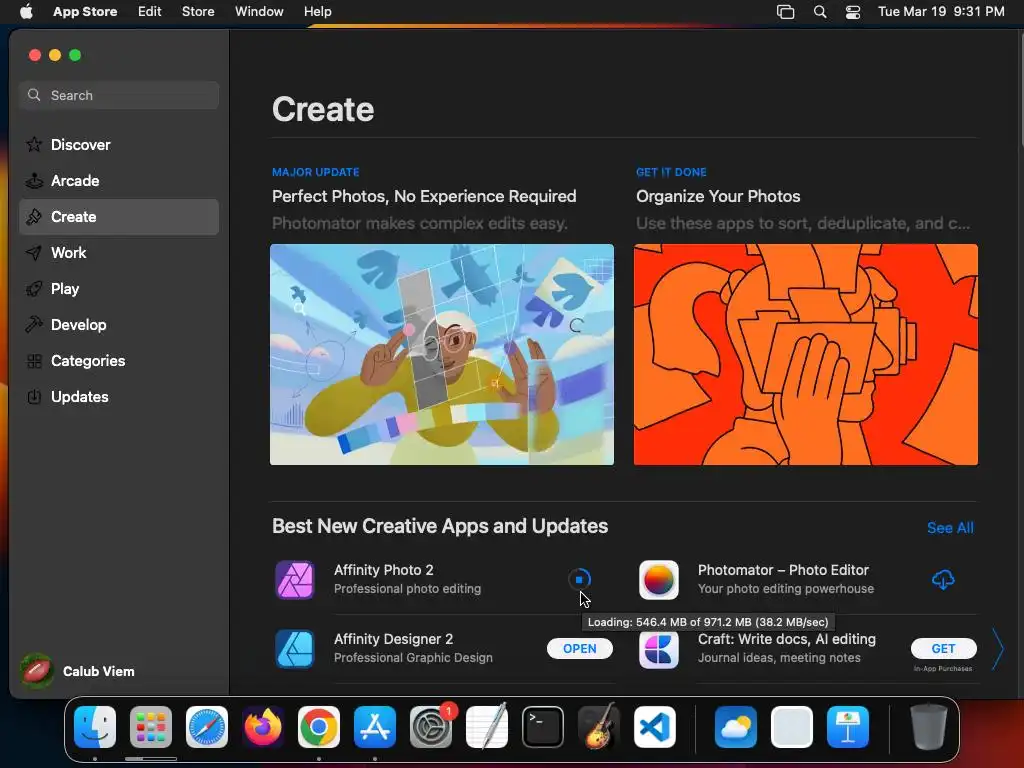Open Finder from the Dock
The width and height of the screenshot is (1024, 768).
pyautogui.click(x=95, y=727)
